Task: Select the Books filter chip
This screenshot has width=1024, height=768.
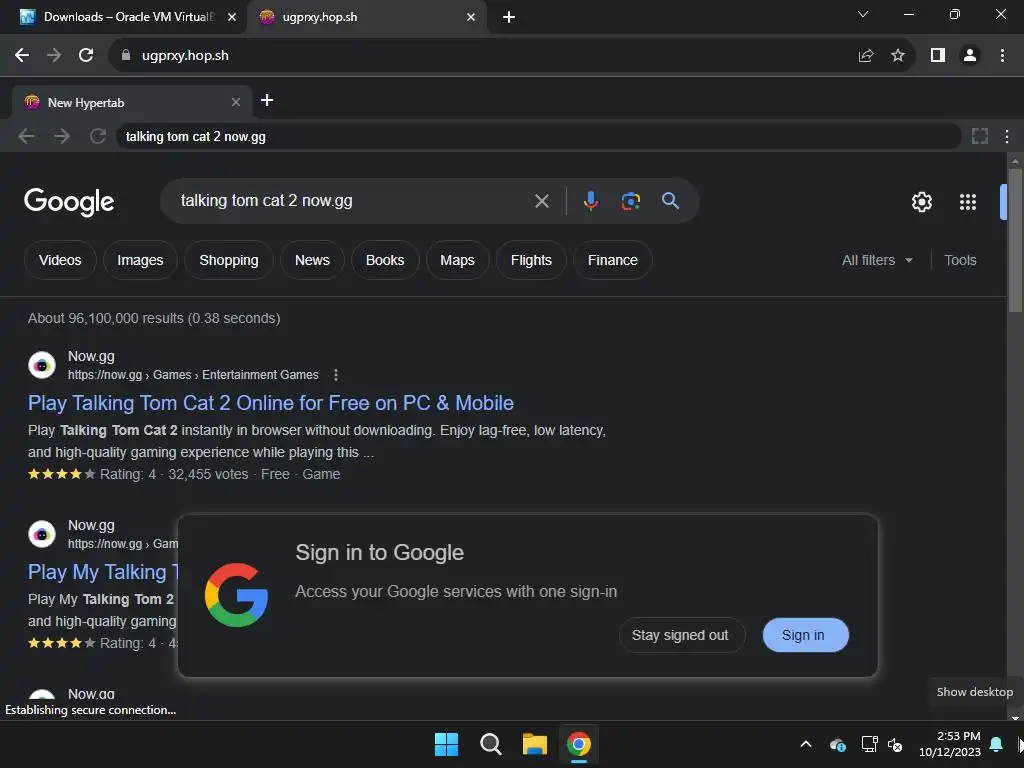Action: tap(385, 260)
